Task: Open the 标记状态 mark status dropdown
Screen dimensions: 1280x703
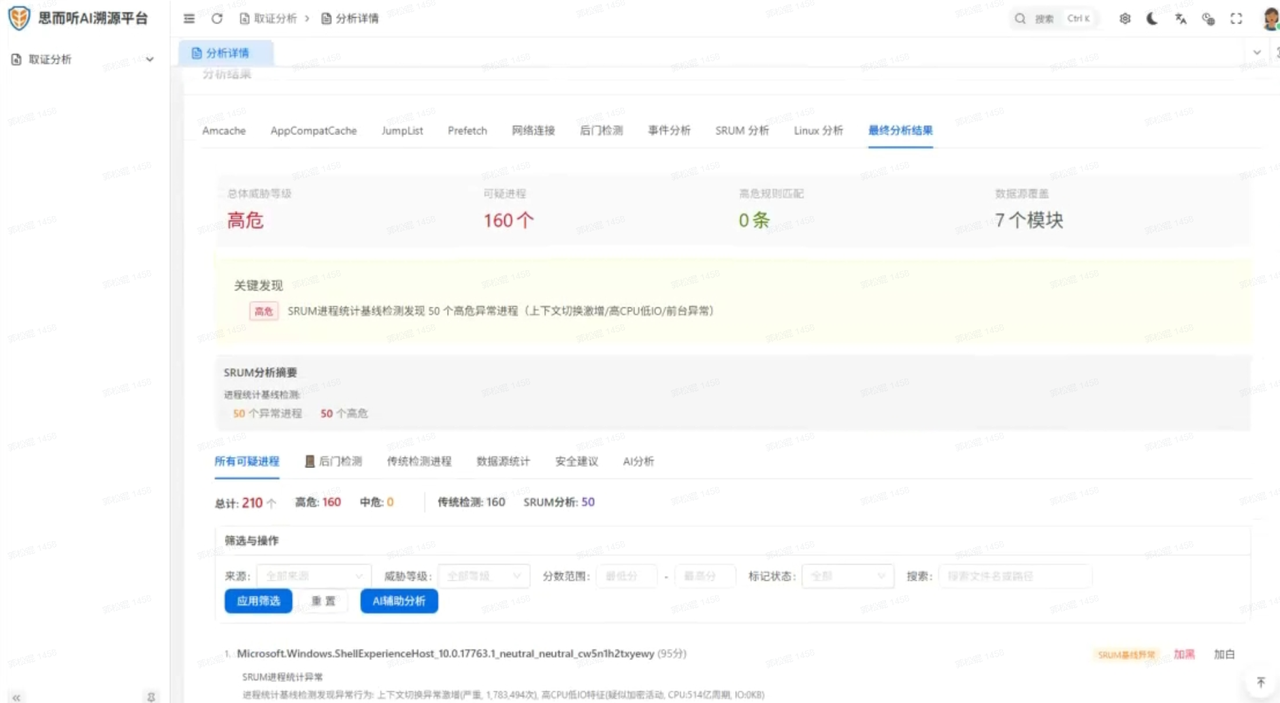Action: tap(847, 576)
